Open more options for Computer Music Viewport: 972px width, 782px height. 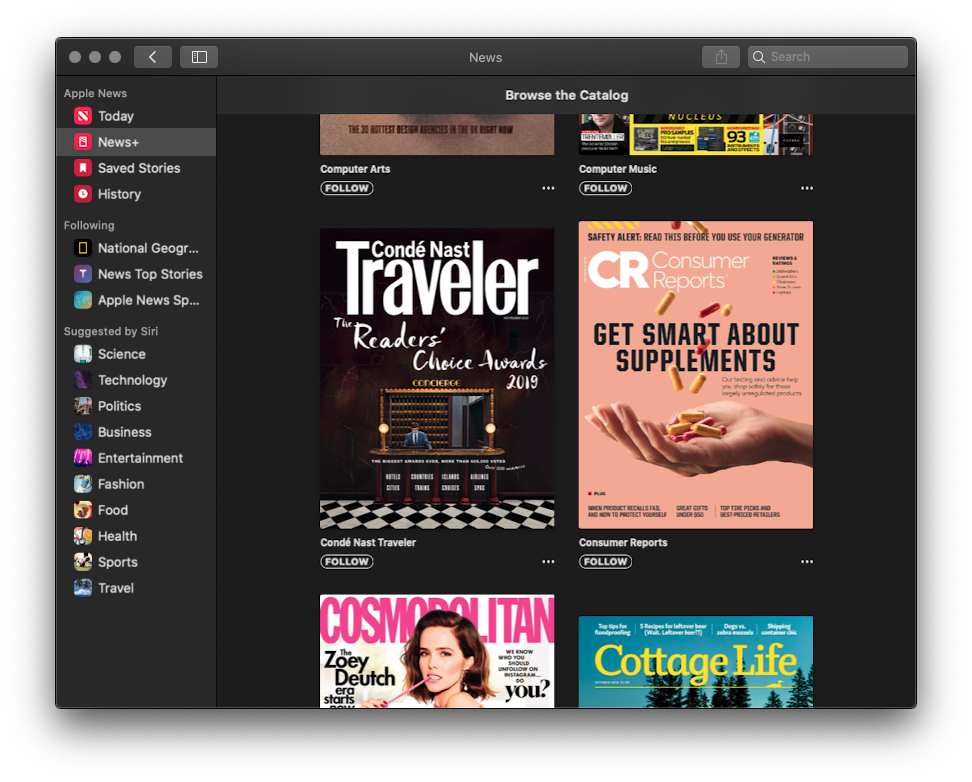(x=806, y=189)
